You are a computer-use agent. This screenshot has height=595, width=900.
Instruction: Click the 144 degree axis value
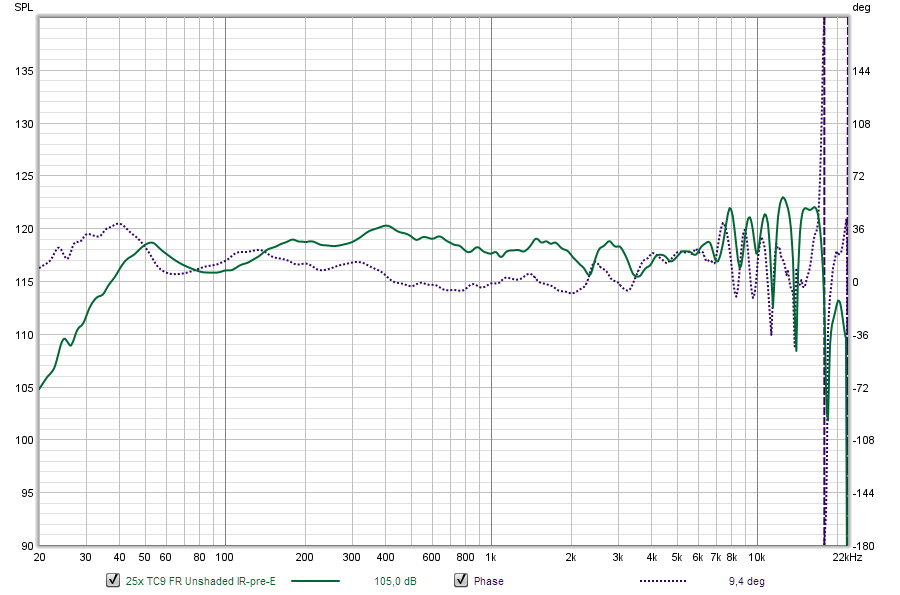[861, 71]
